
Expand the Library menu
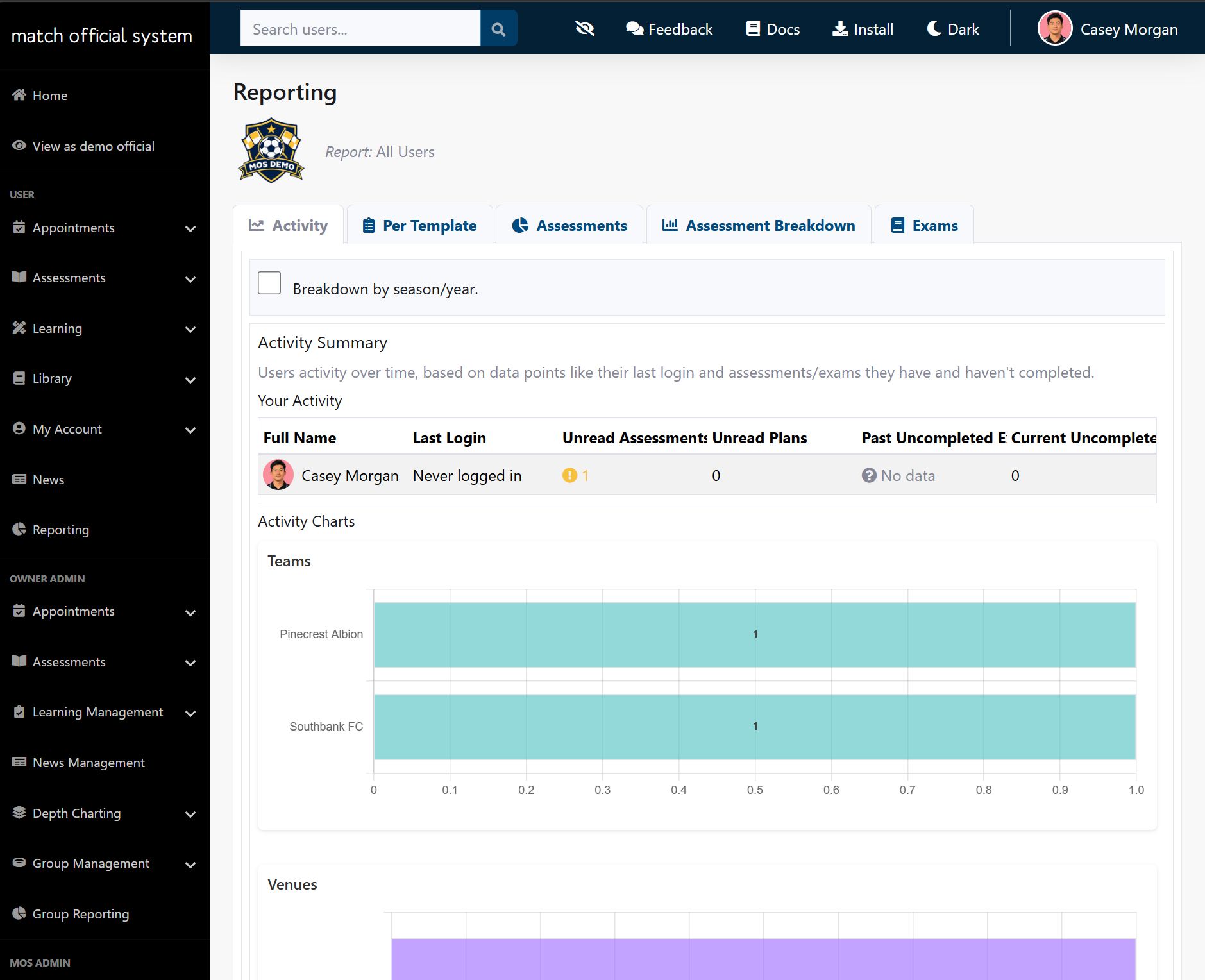[x=105, y=378]
